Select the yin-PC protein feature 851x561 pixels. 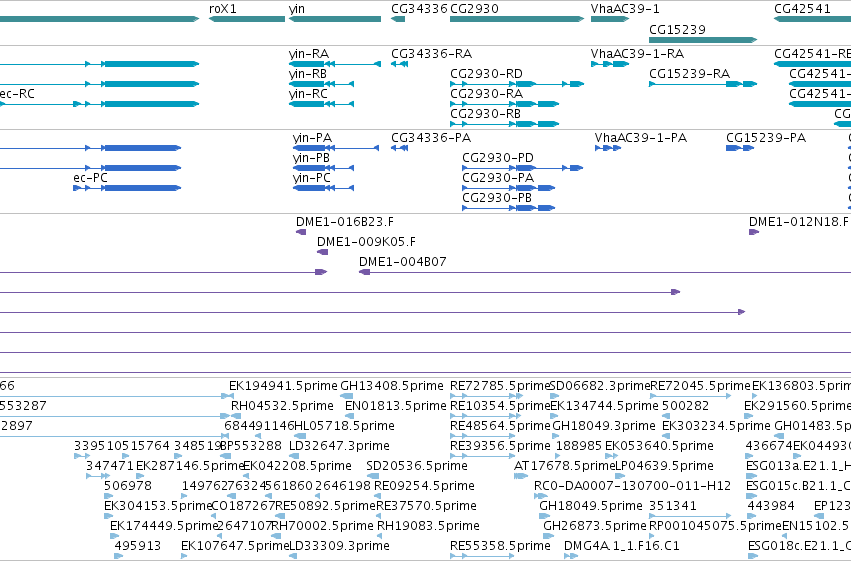[x=323, y=188]
